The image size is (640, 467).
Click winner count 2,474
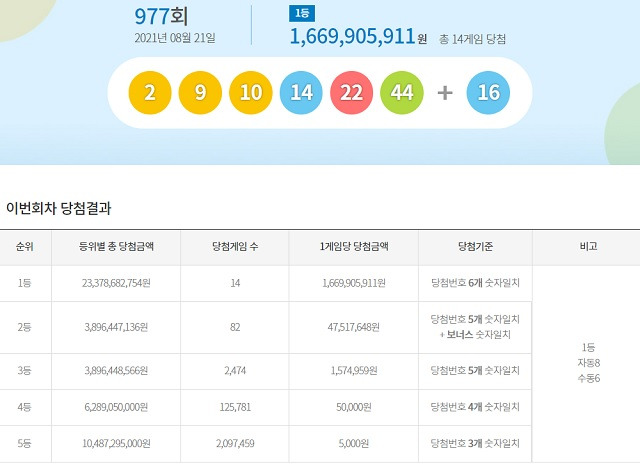tap(235, 371)
